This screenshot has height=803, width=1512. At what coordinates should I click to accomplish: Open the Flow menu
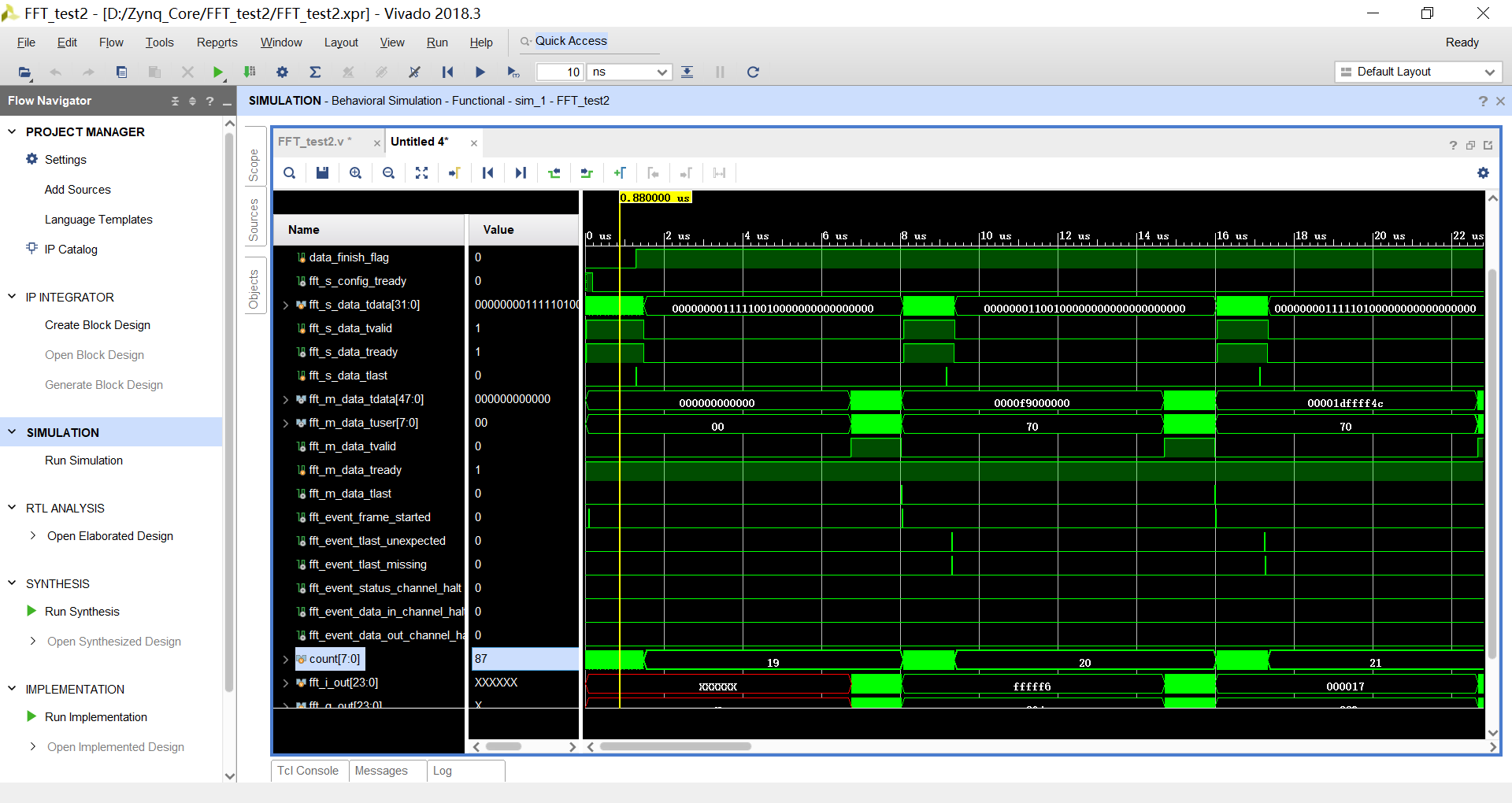click(x=110, y=43)
